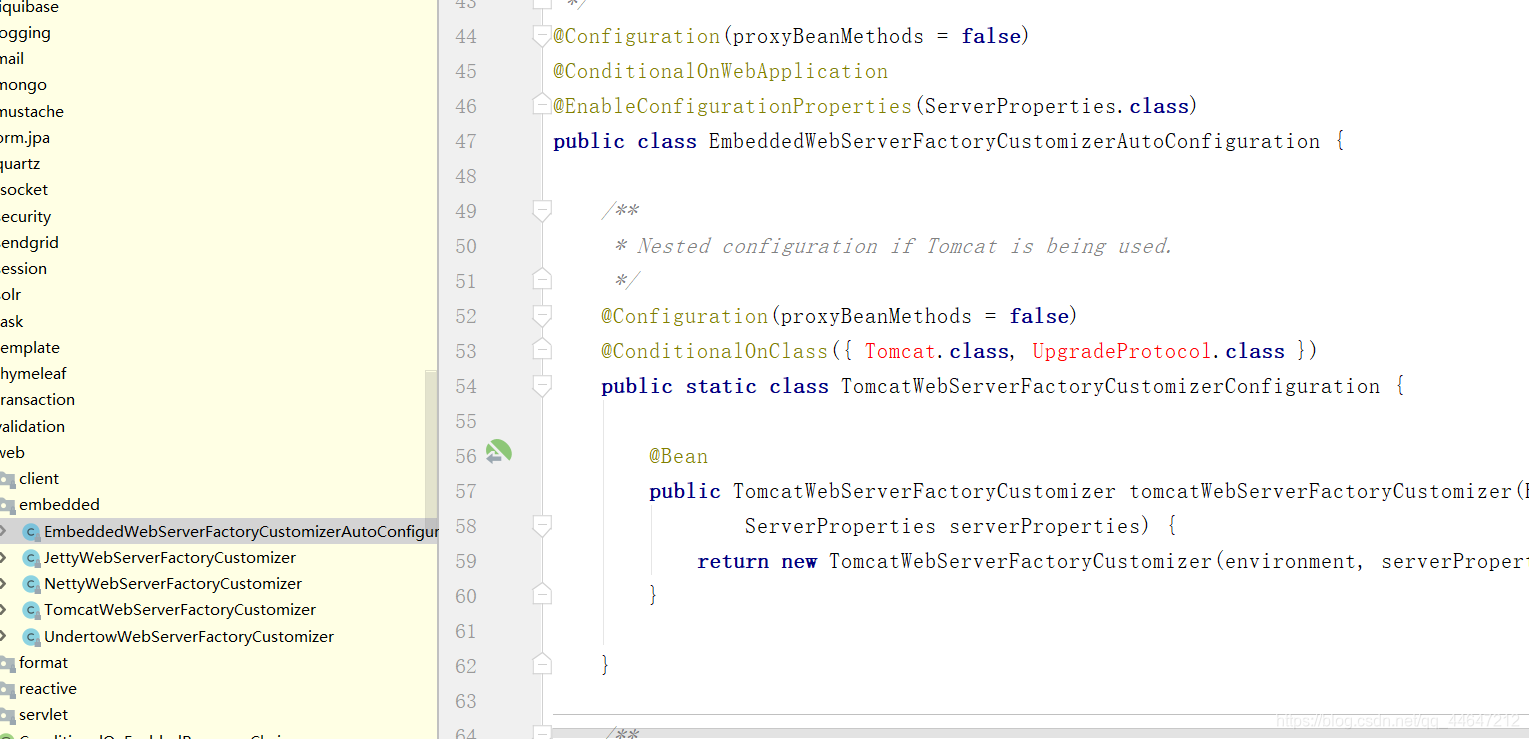Collapse the Javadoc comment fold at line 49
Viewport: 1529px width, 739px height.
[x=542, y=210]
